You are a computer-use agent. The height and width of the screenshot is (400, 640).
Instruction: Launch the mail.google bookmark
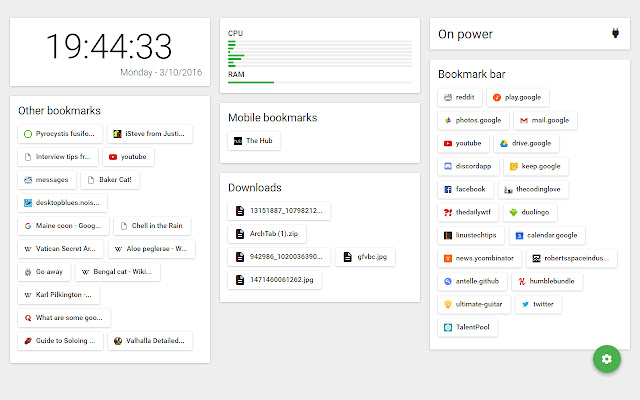[x=542, y=120]
